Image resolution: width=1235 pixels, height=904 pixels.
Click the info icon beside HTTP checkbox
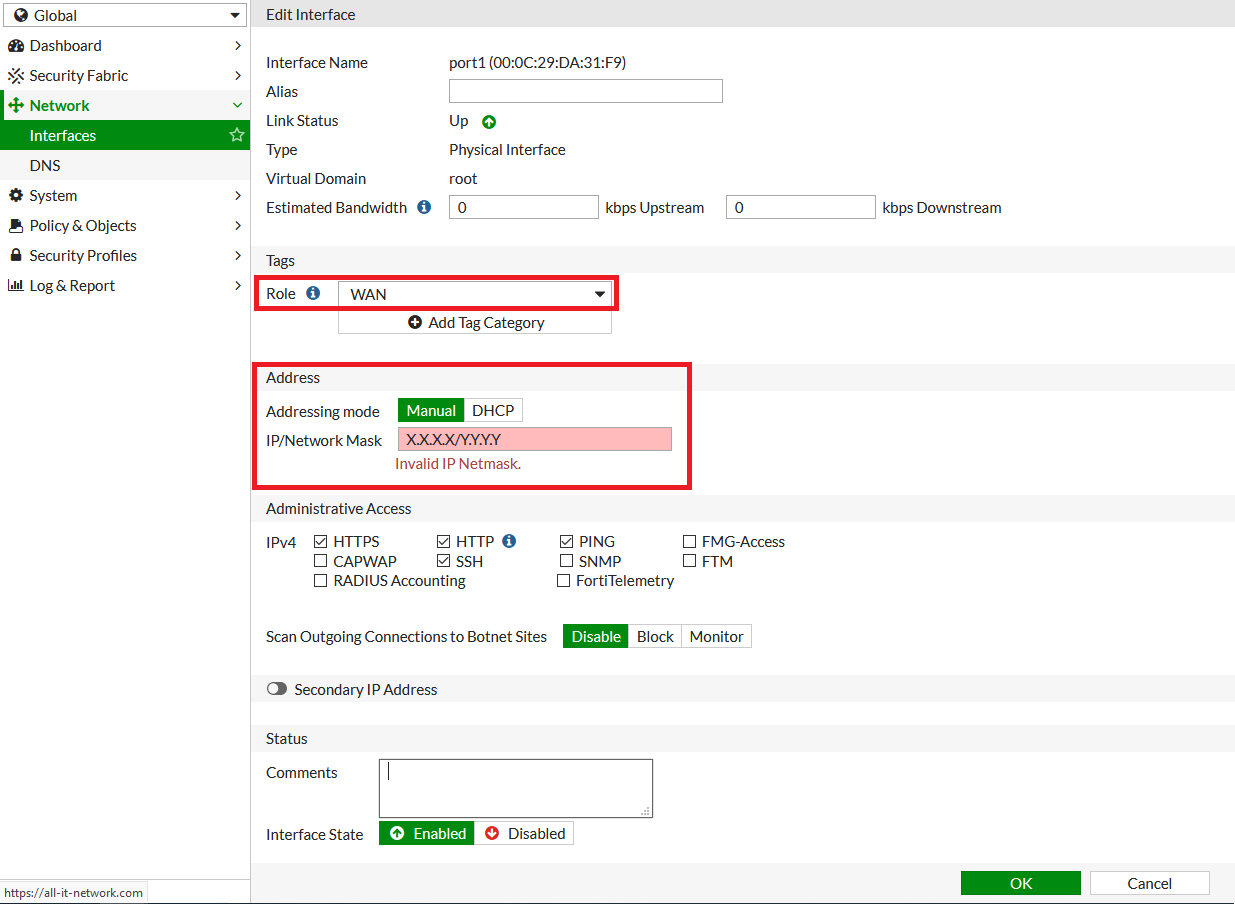pos(509,541)
